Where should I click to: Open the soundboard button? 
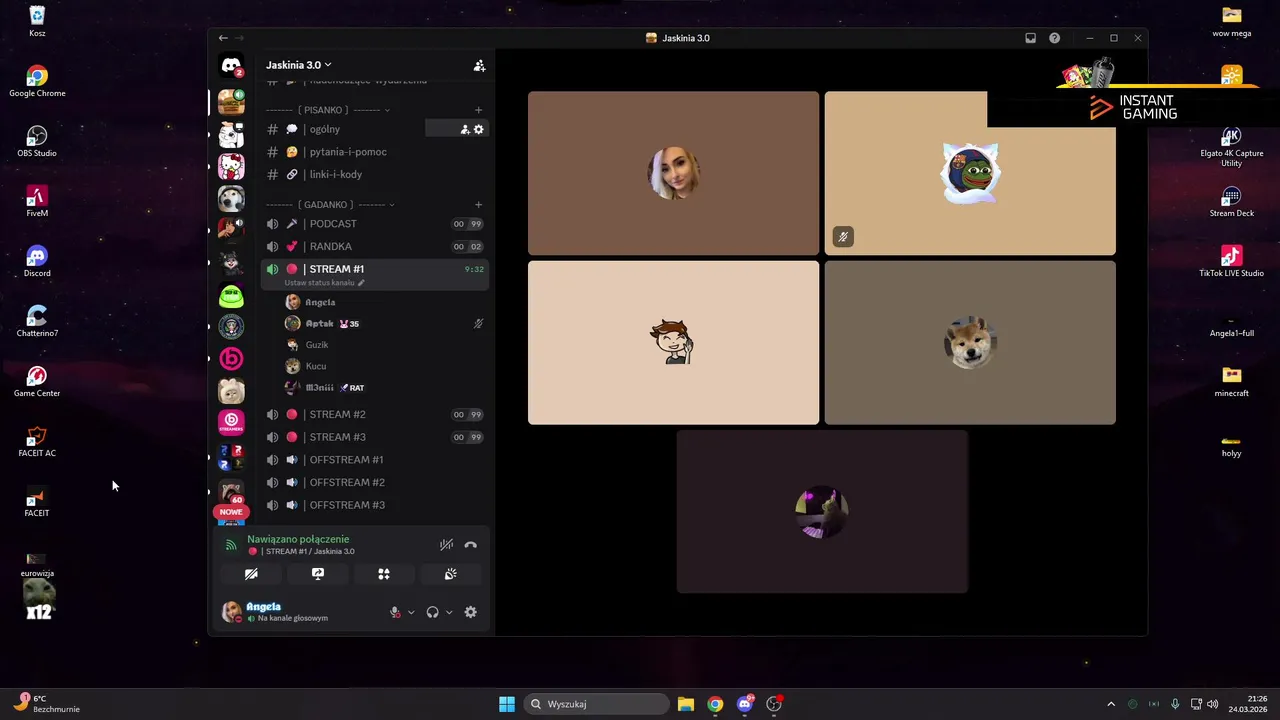451,574
